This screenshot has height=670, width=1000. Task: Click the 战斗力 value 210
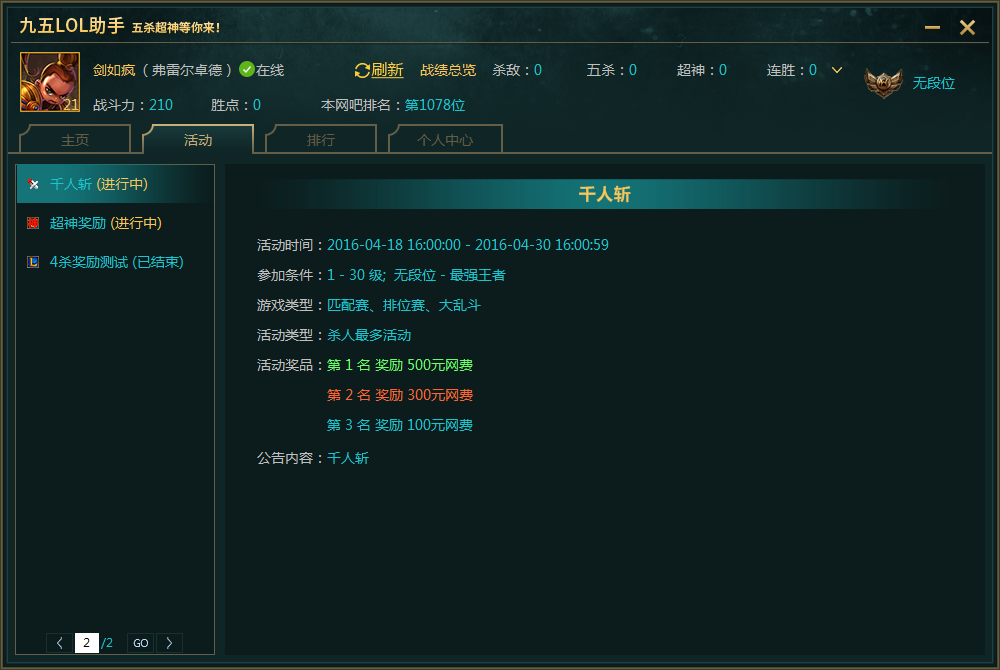[x=161, y=105]
